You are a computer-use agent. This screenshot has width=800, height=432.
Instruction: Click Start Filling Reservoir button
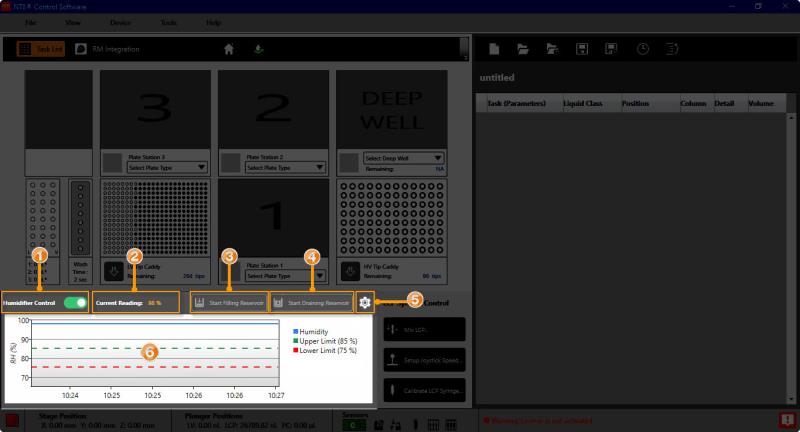coord(229,302)
